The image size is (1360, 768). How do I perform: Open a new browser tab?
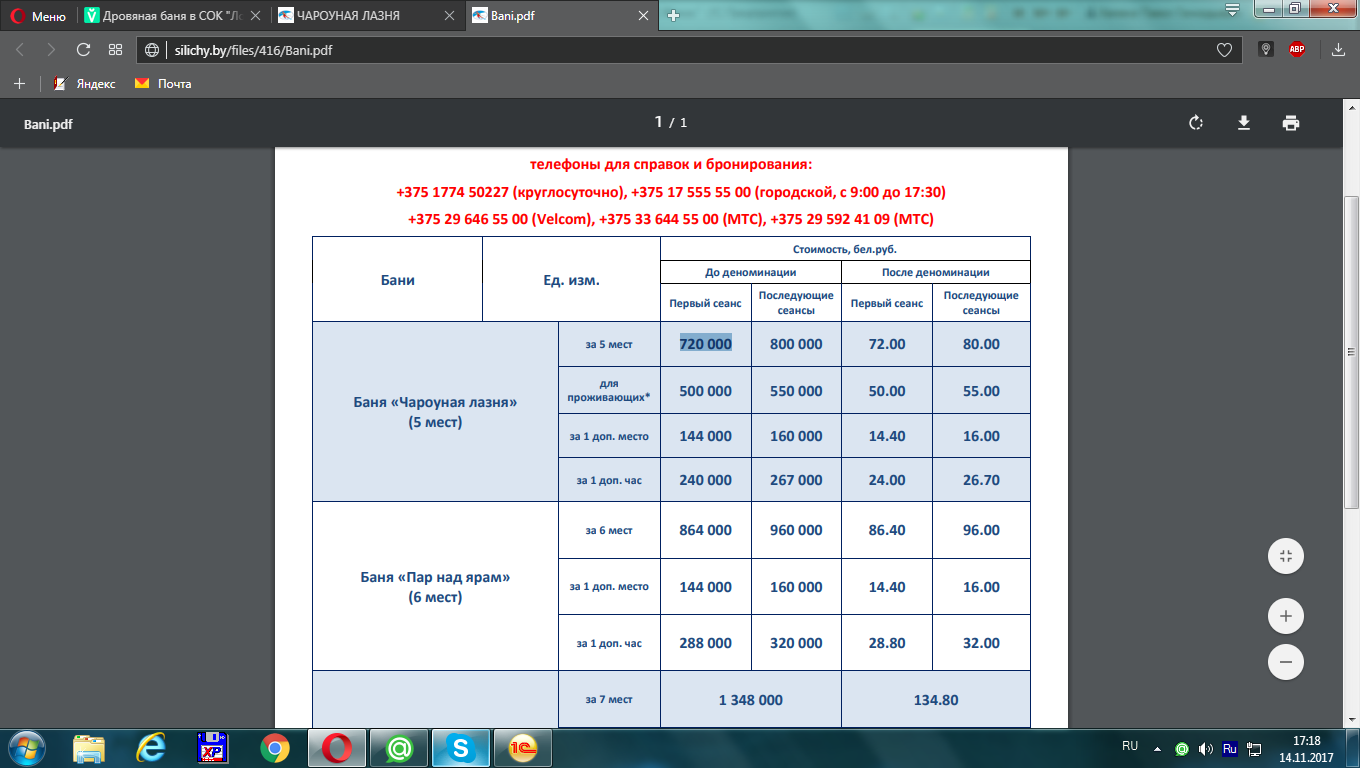[x=673, y=15]
